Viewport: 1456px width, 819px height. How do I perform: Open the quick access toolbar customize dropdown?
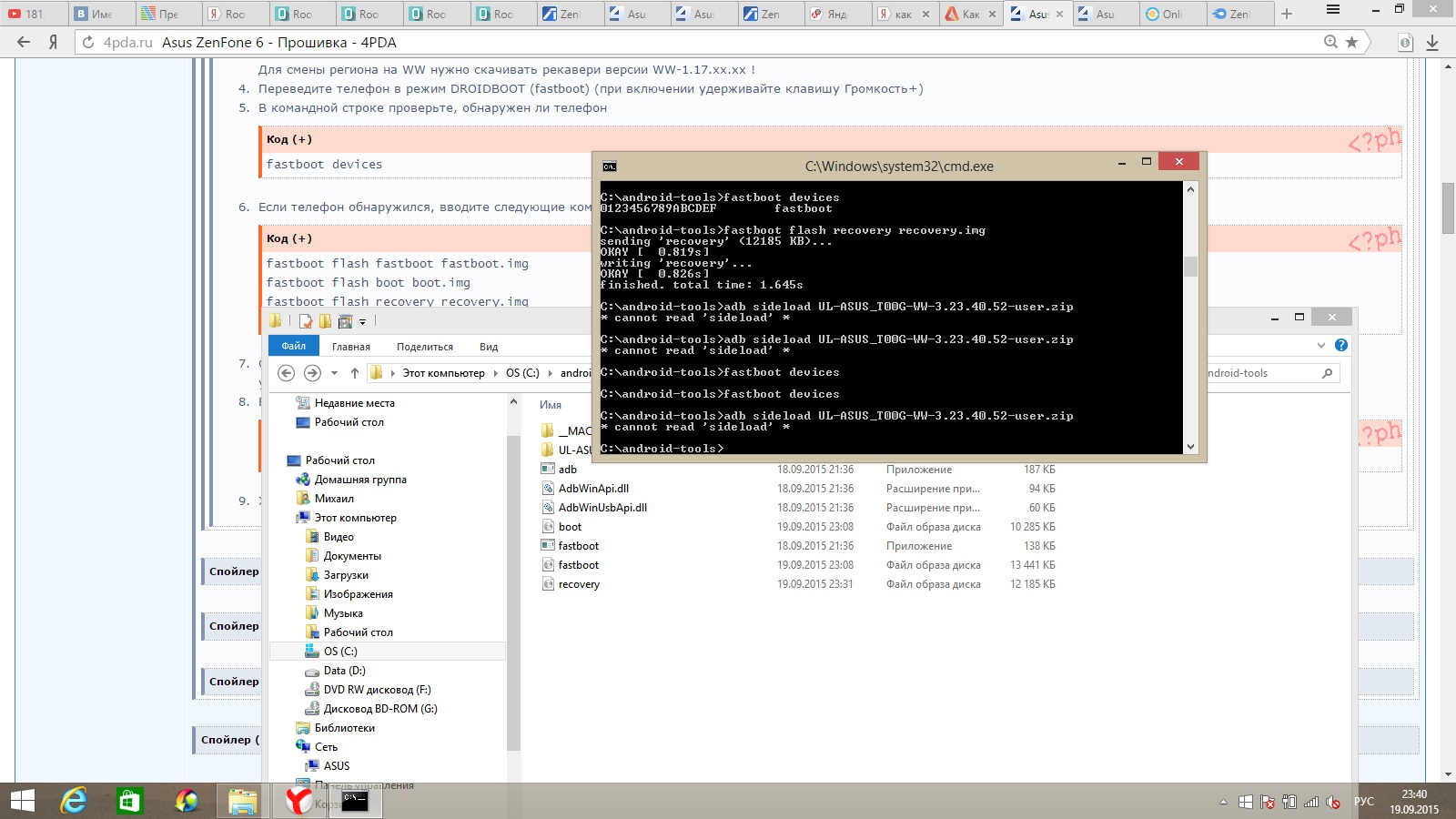point(362,321)
